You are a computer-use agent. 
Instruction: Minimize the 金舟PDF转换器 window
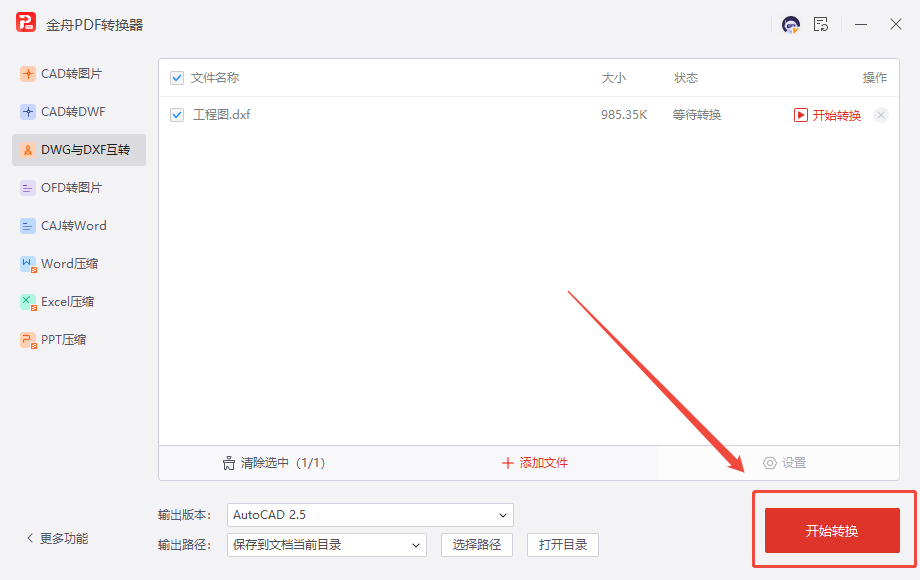click(861, 25)
